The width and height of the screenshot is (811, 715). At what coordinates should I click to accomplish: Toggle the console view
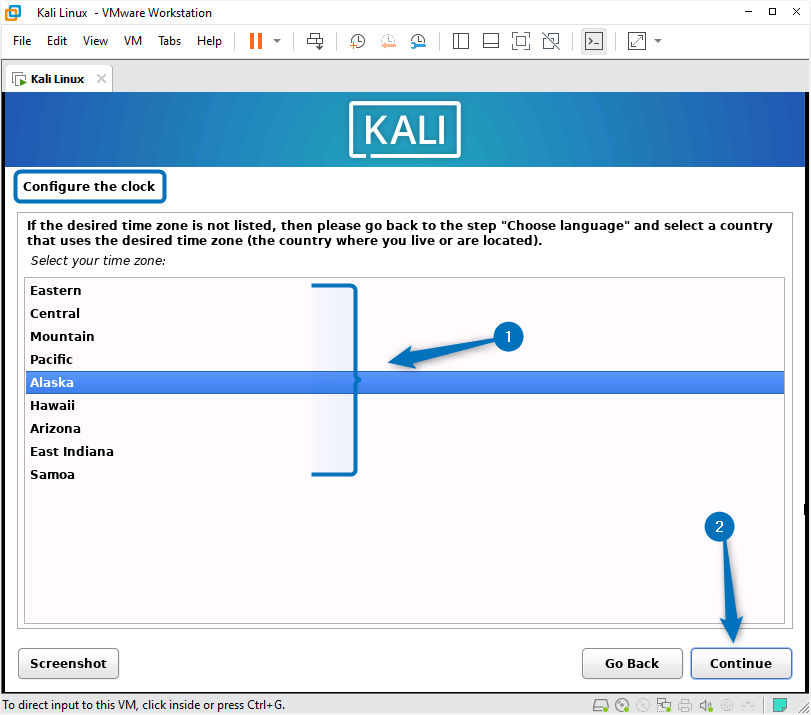pyautogui.click(x=594, y=41)
